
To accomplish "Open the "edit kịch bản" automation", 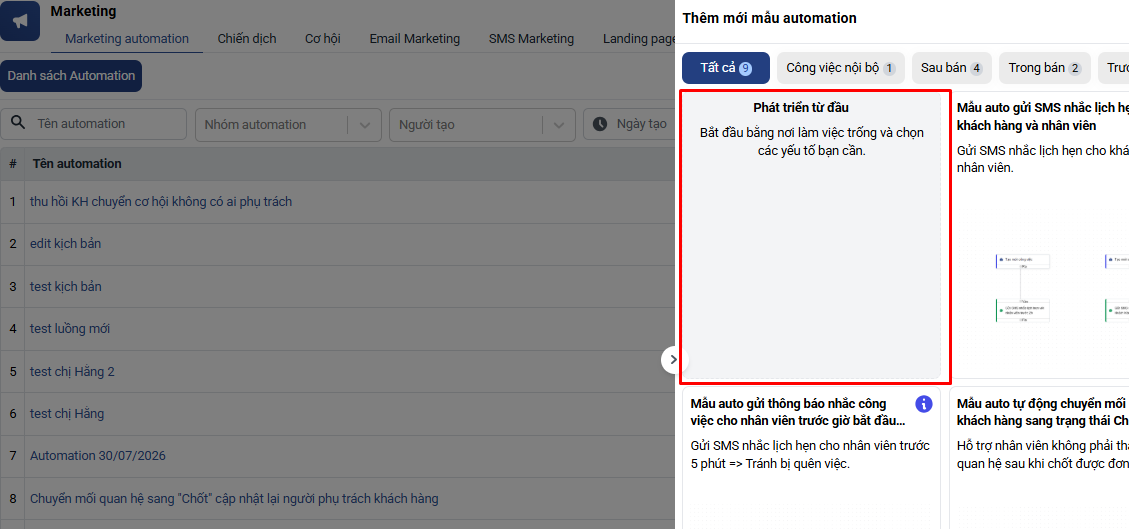I will click(x=66, y=244).
